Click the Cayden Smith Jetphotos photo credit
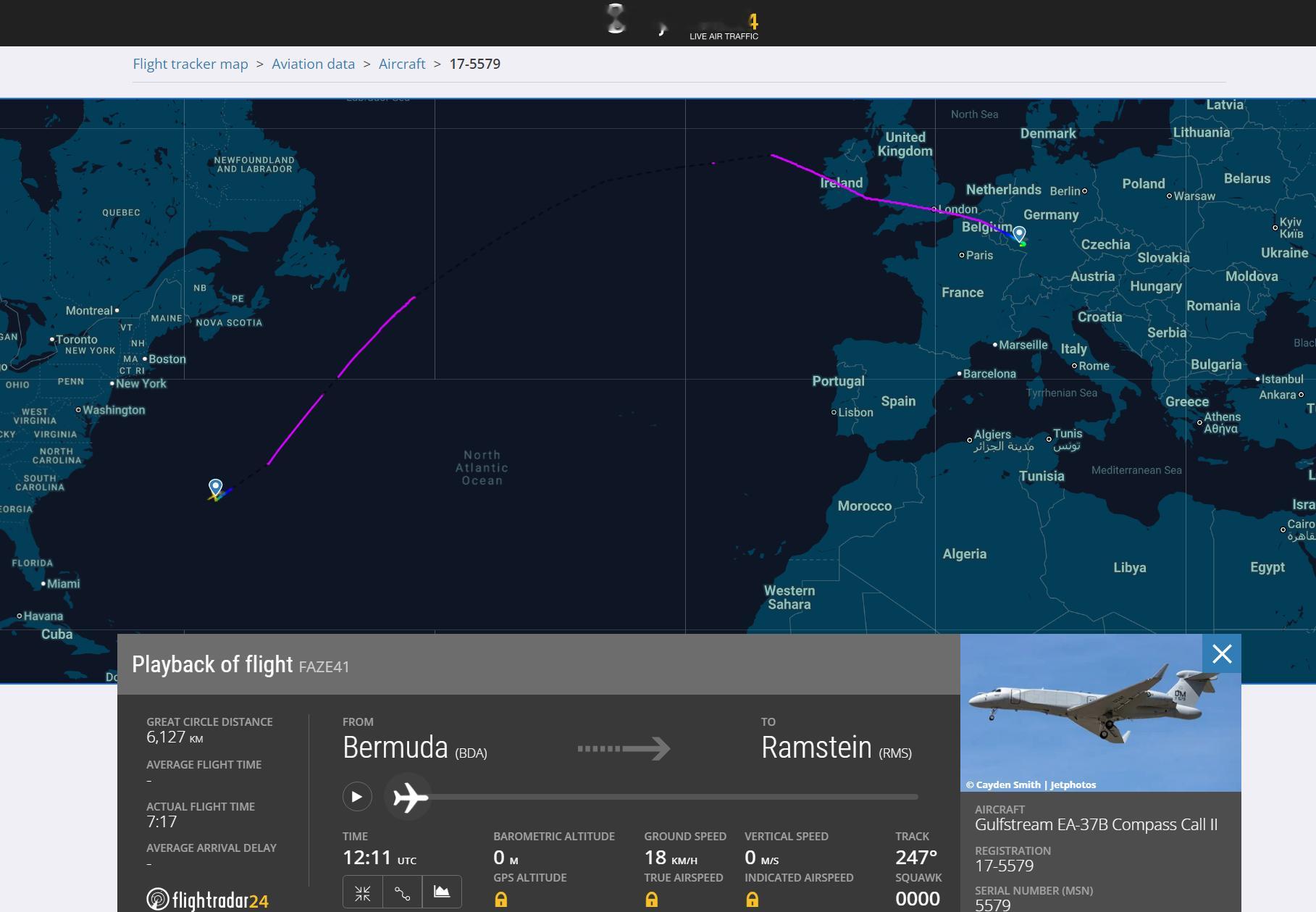Screen dimensions: 1316x912 1031,785
